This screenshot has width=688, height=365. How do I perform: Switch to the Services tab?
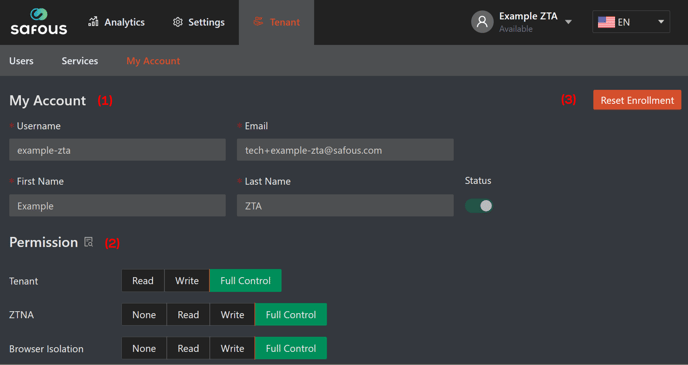(79, 61)
